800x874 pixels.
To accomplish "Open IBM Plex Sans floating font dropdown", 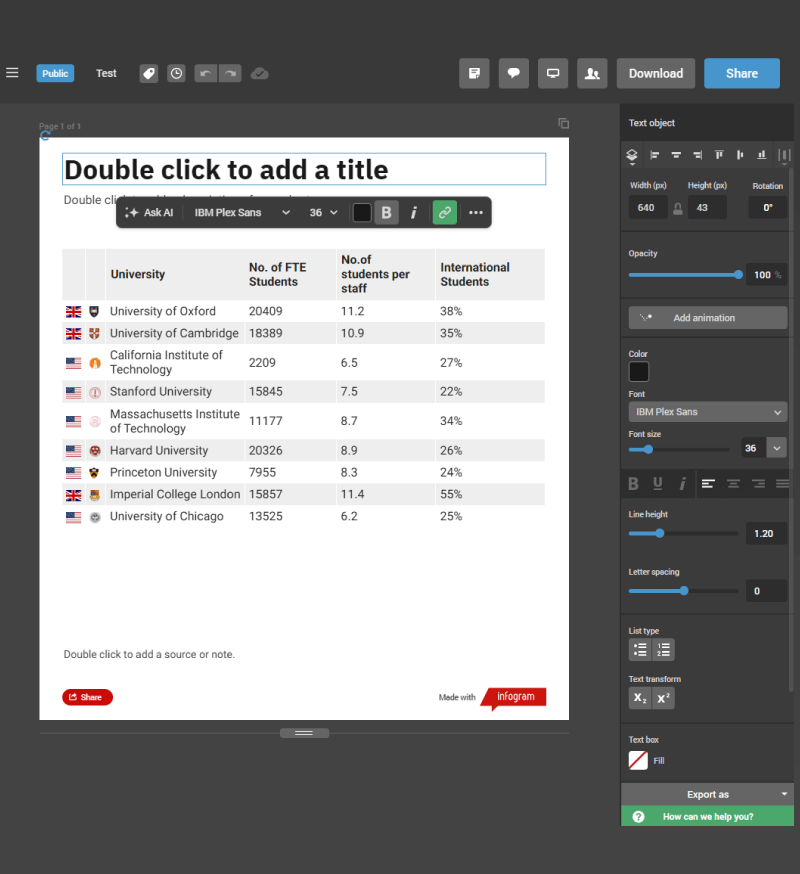I will pyautogui.click(x=242, y=212).
